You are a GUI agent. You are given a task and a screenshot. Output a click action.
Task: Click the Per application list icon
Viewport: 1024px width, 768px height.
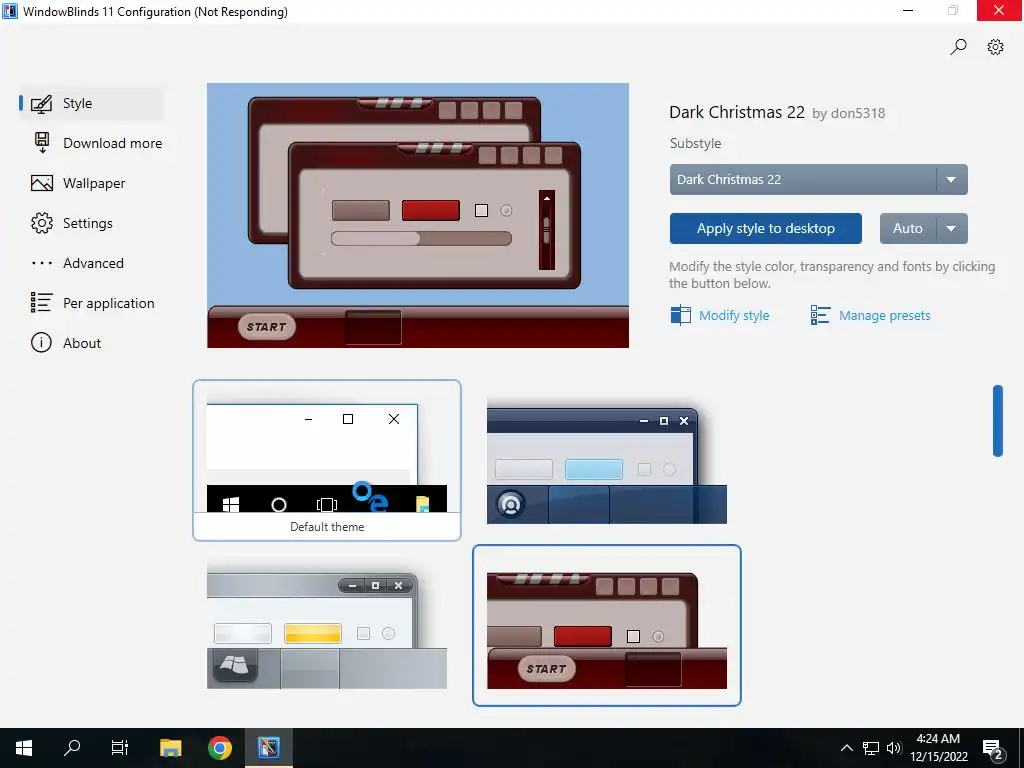coord(42,303)
